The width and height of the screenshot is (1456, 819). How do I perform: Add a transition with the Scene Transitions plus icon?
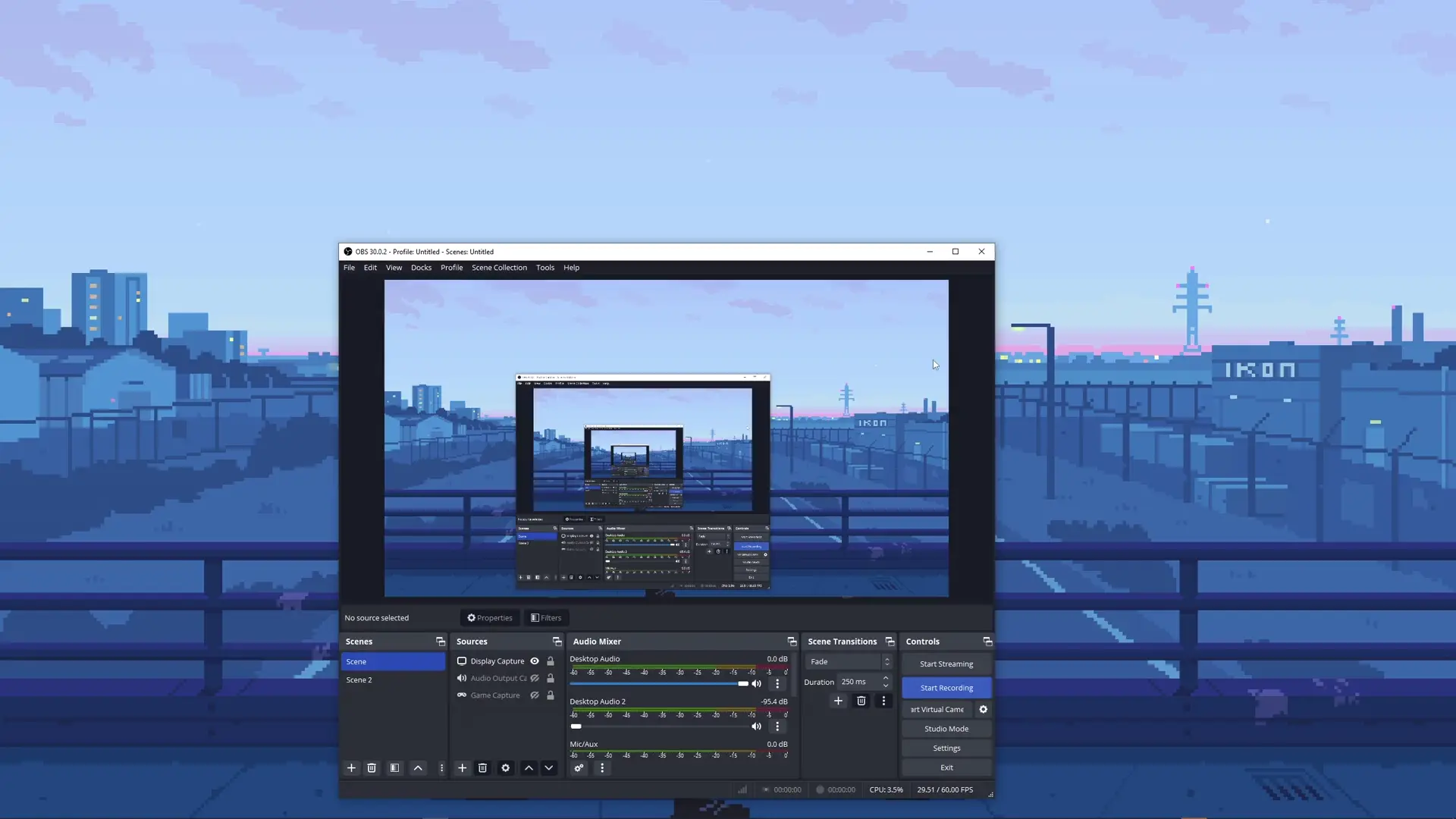click(x=838, y=701)
